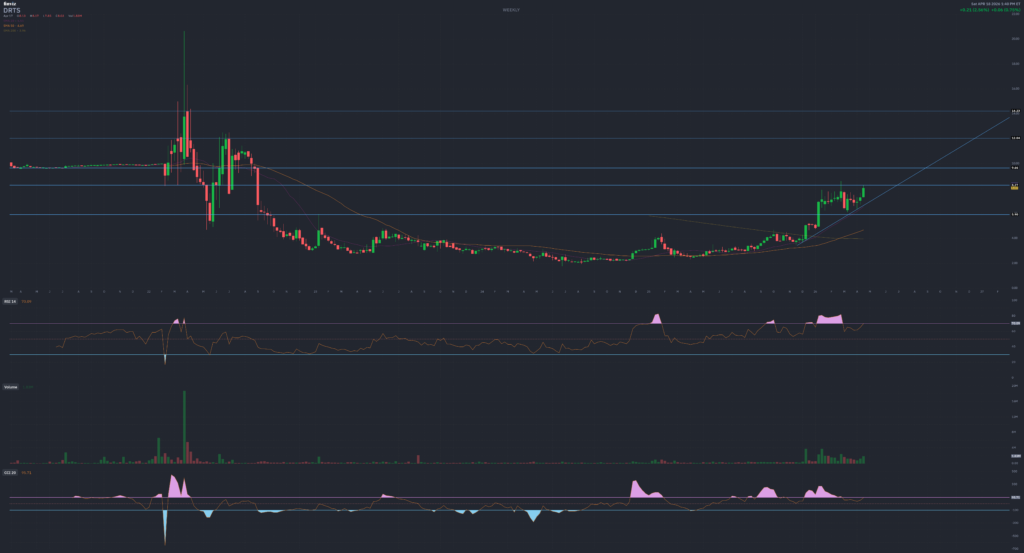Open the CCI 20 indicator label

pos(10,473)
